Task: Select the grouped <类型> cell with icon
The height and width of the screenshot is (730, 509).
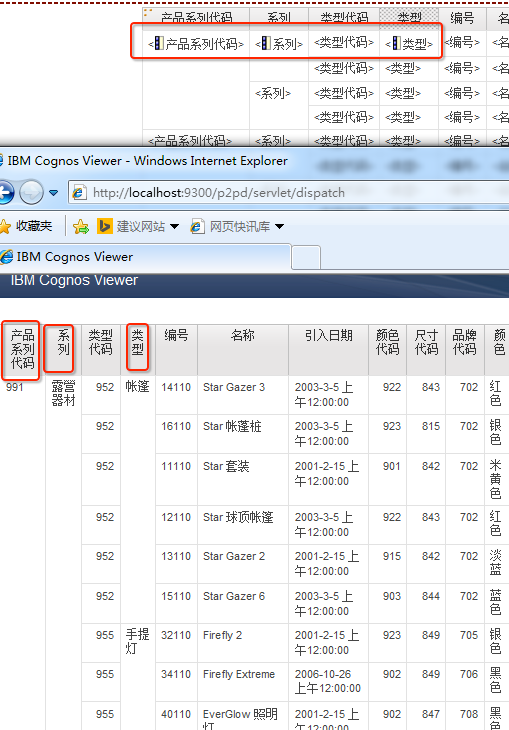Action: (409, 44)
